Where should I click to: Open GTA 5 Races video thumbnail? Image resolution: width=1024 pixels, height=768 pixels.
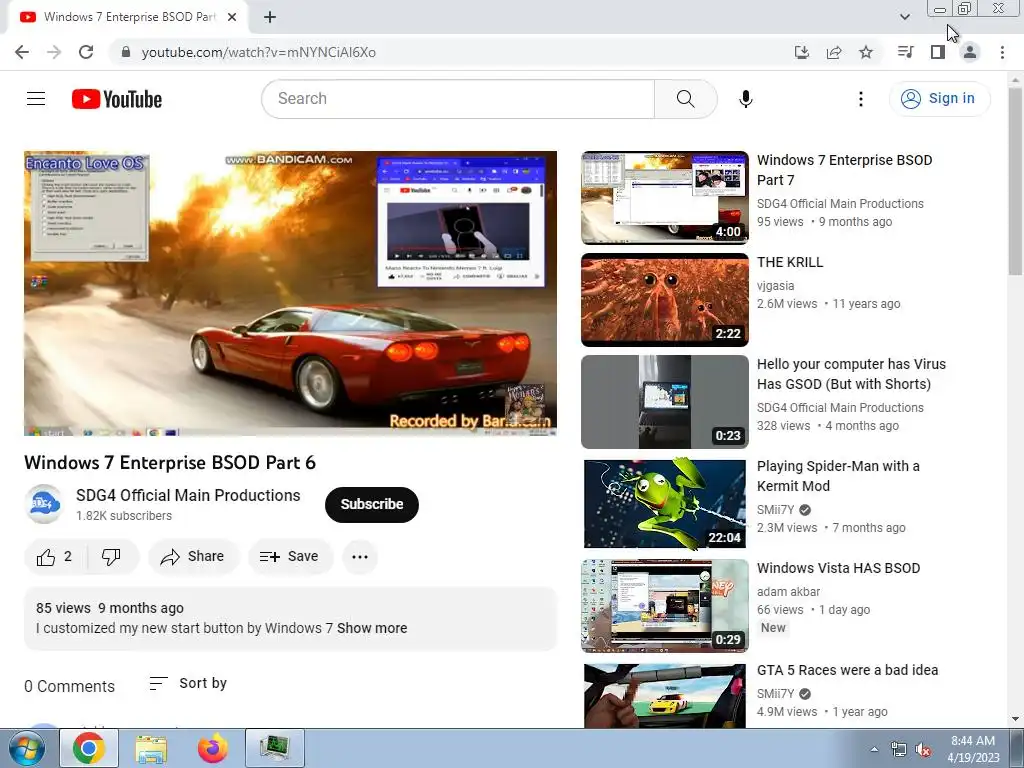tap(665, 696)
